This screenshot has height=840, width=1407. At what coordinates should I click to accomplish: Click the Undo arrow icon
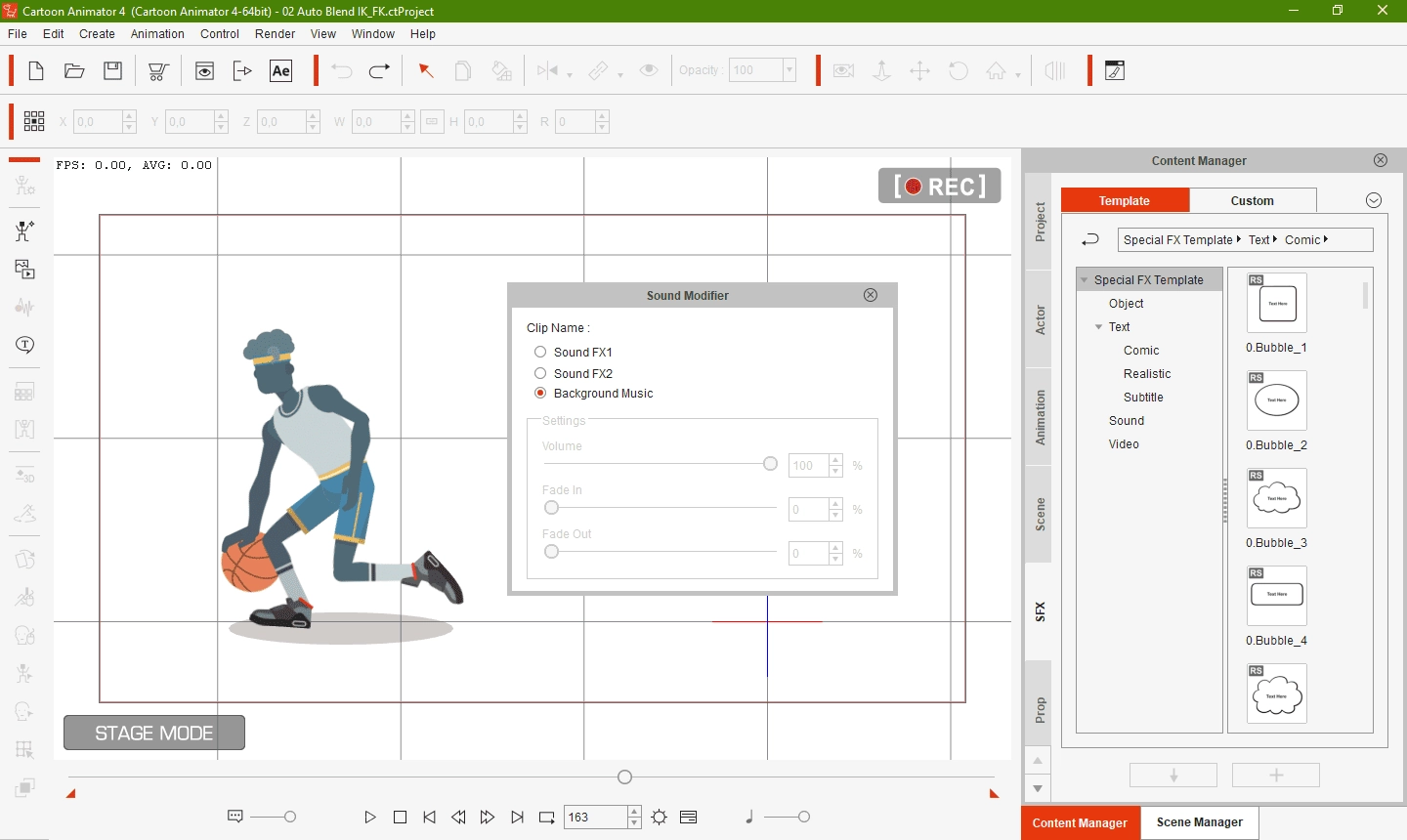point(341,70)
